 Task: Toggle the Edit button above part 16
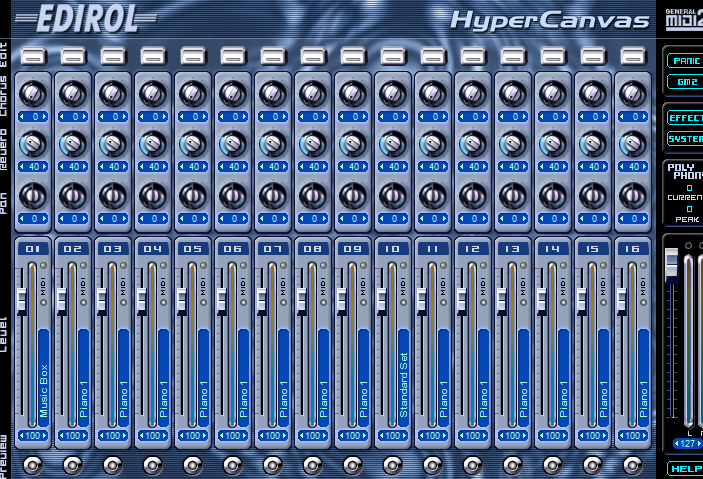[633, 57]
